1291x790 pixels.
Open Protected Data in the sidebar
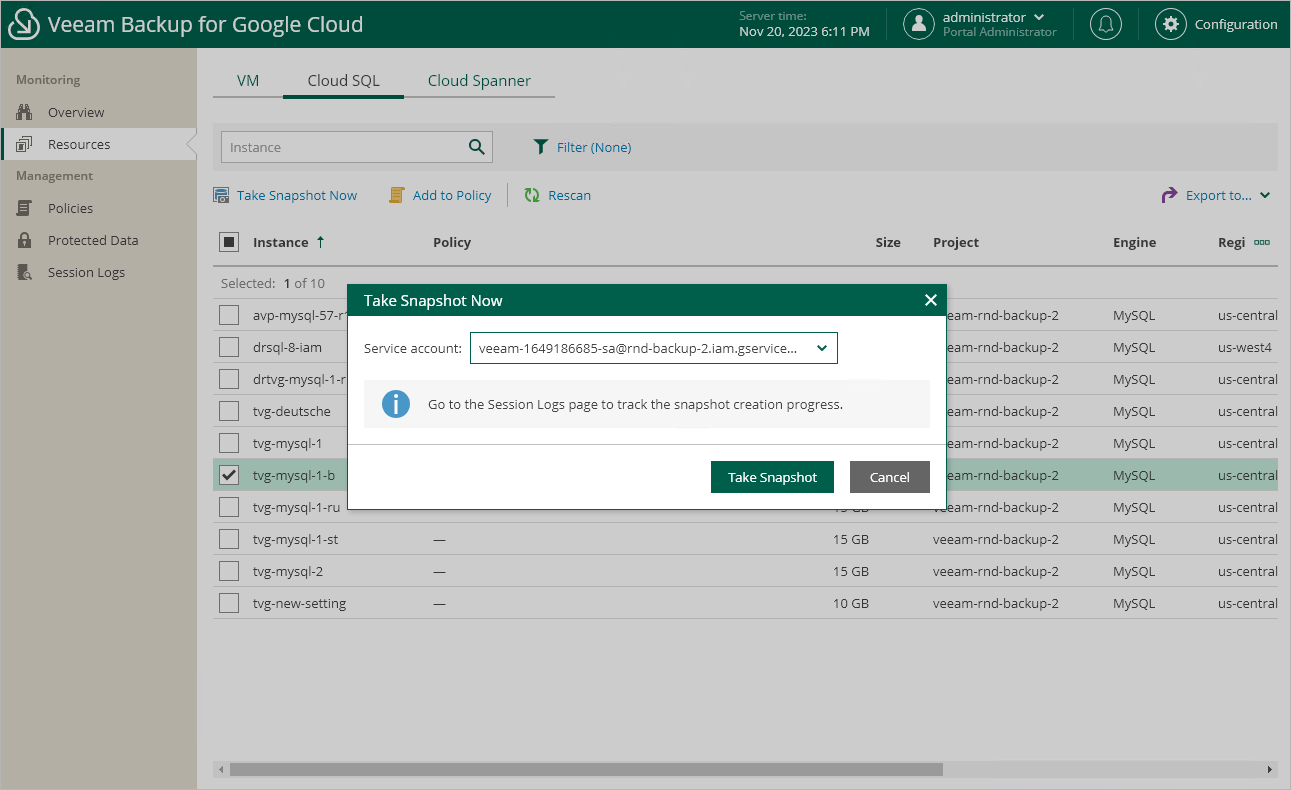(93, 240)
